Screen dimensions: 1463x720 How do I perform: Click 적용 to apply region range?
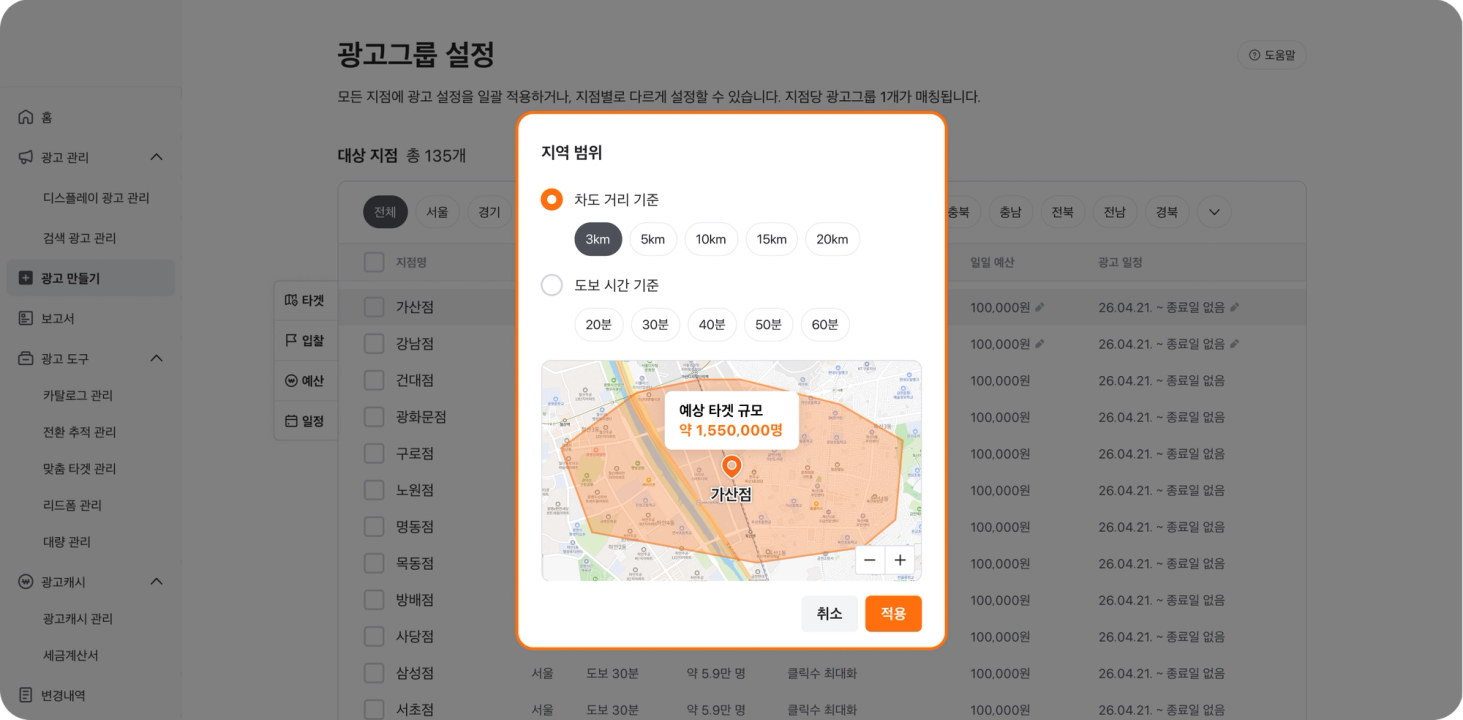tap(893, 614)
